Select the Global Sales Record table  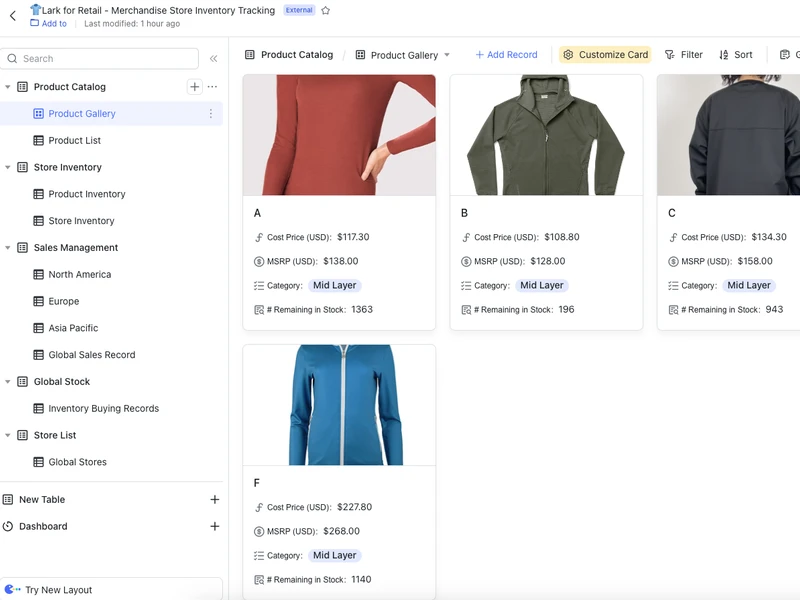[91, 355]
